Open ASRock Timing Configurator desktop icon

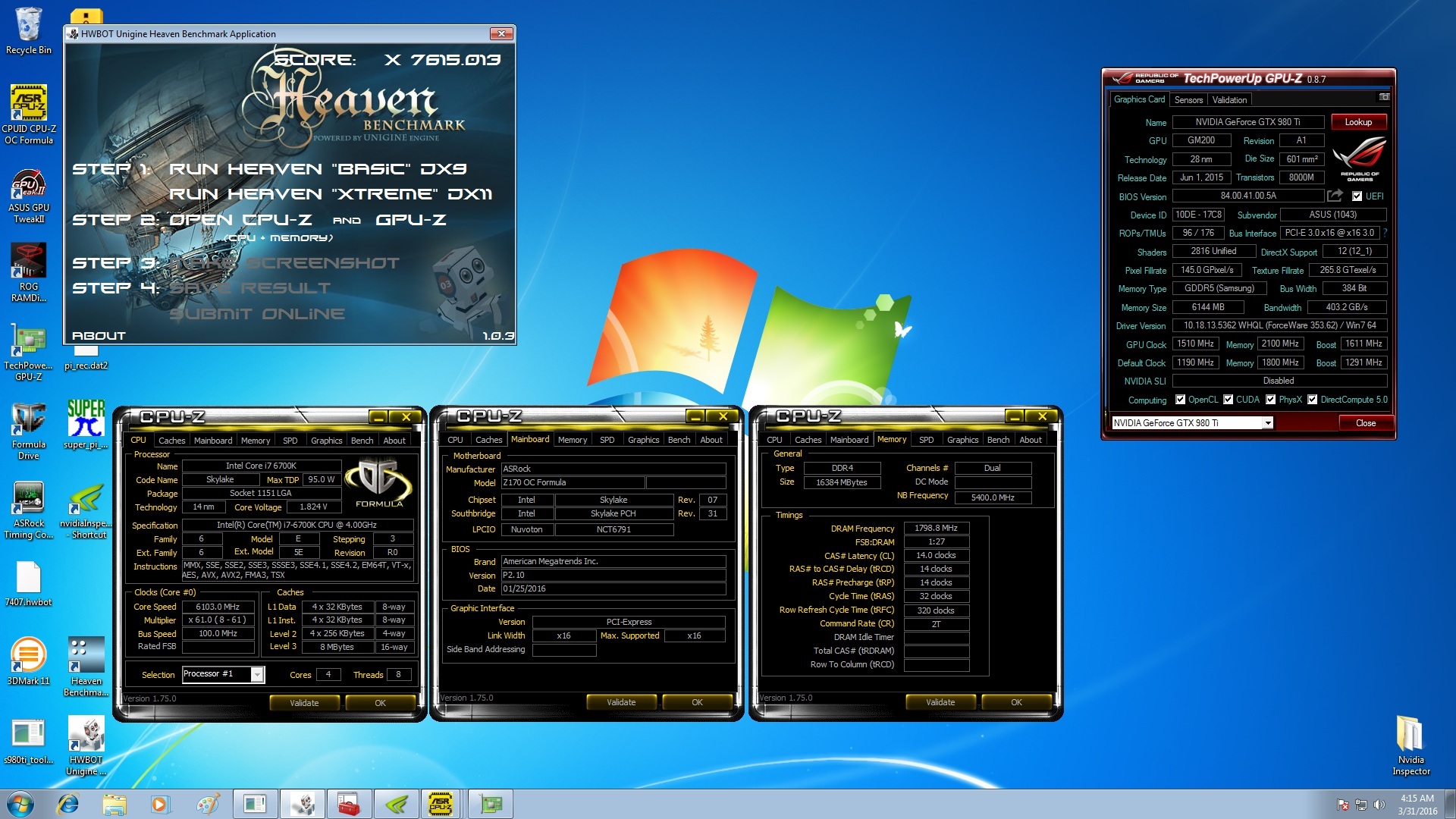28,510
